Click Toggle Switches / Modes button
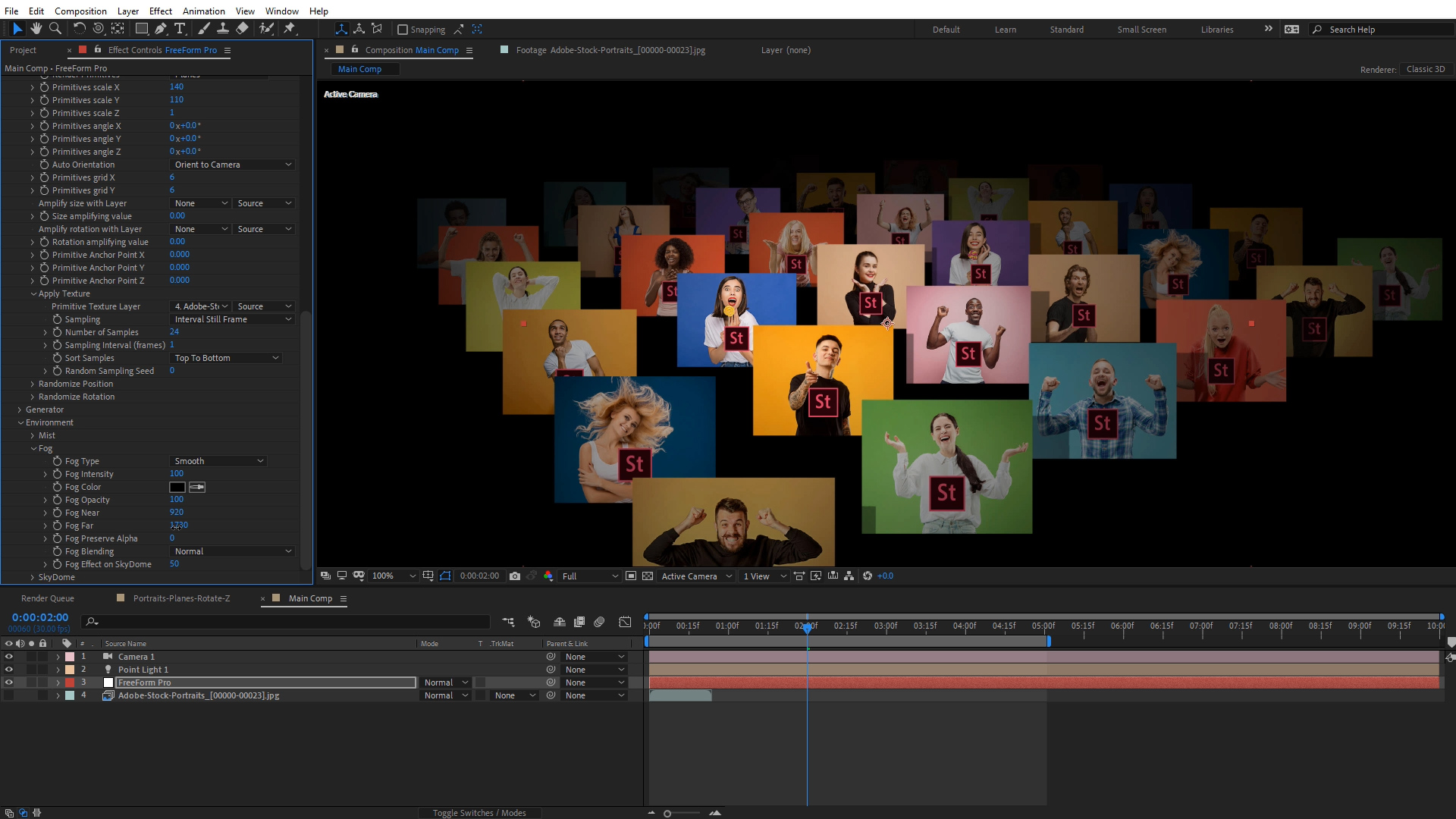This screenshot has width=1456, height=819. pos(479,813)
